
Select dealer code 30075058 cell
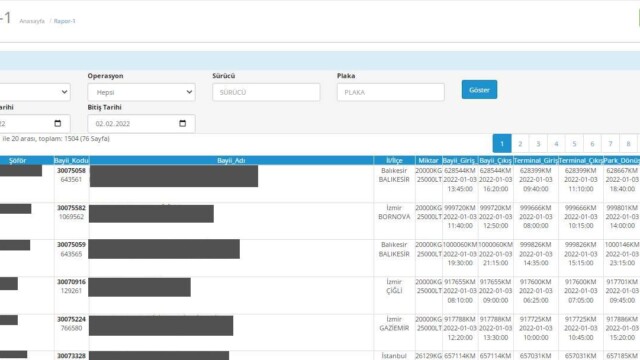[71, 183]
